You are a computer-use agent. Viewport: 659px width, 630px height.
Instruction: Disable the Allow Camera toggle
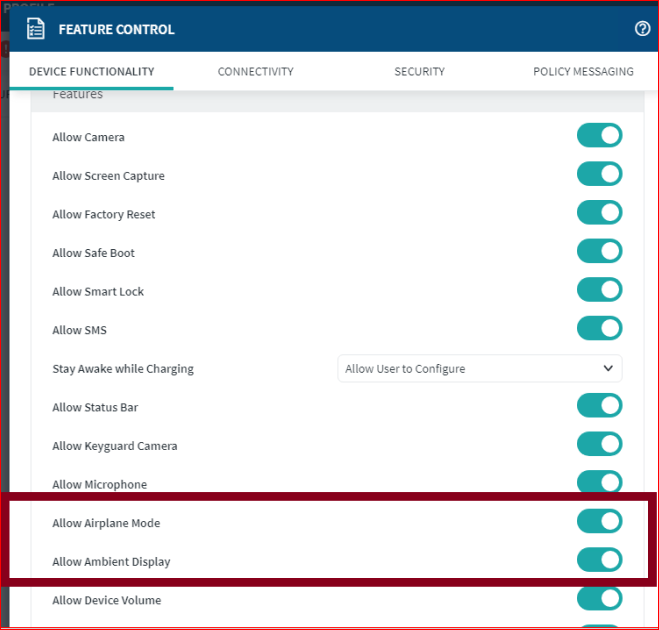[599, 136]
